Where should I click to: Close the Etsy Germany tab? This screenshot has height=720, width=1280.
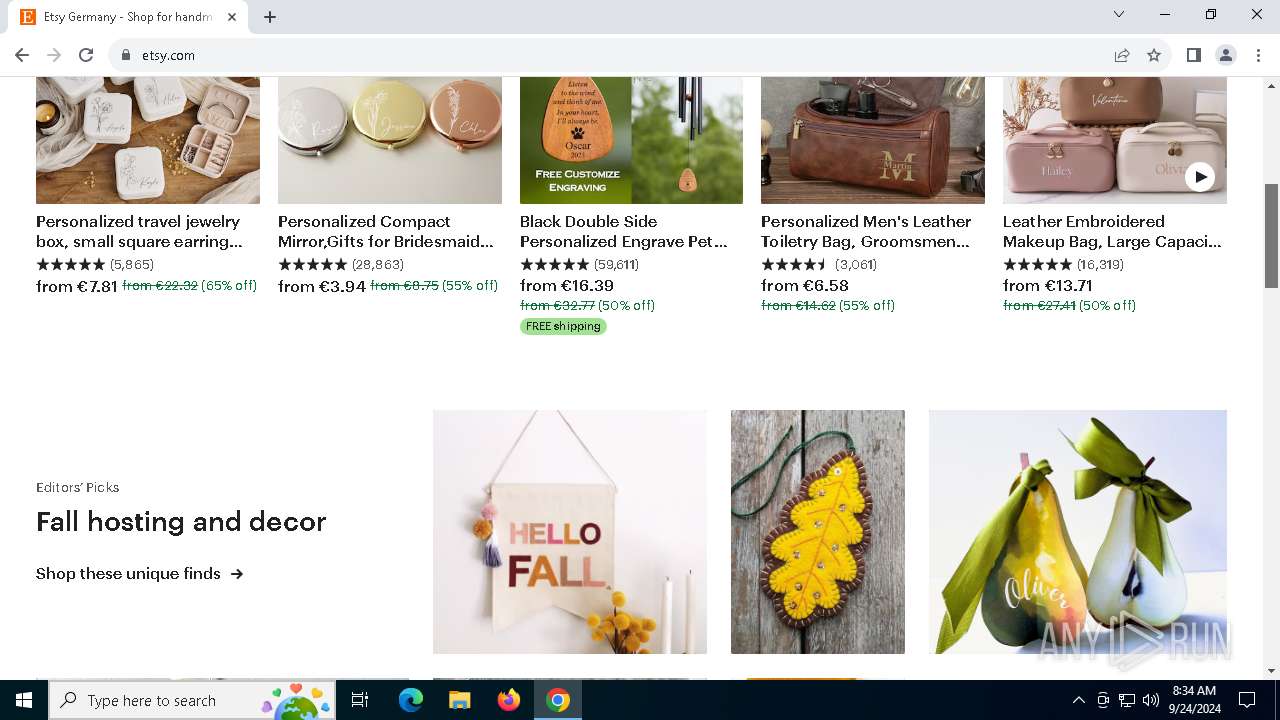(x=232, y=16)
